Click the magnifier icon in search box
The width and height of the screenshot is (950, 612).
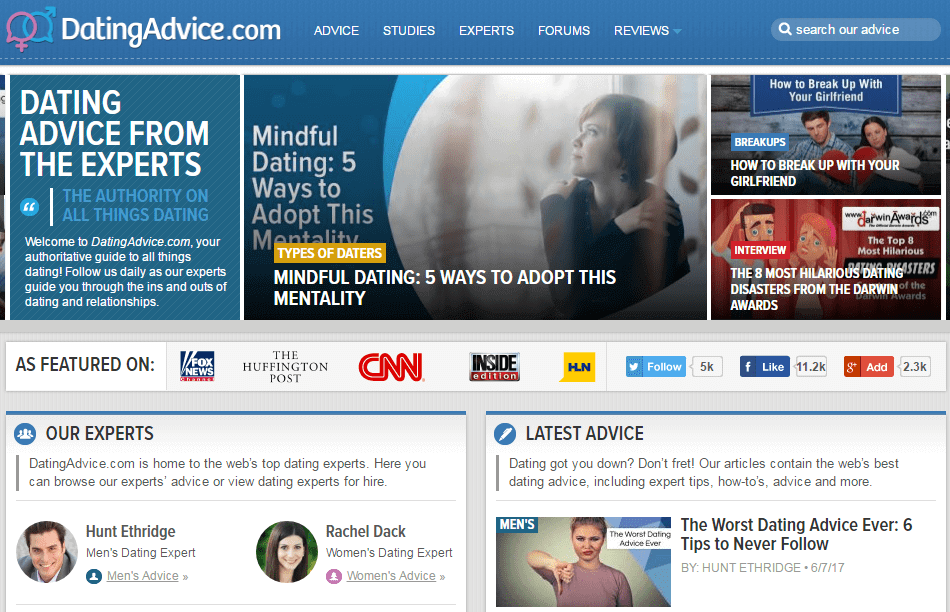tap(785, 30)
